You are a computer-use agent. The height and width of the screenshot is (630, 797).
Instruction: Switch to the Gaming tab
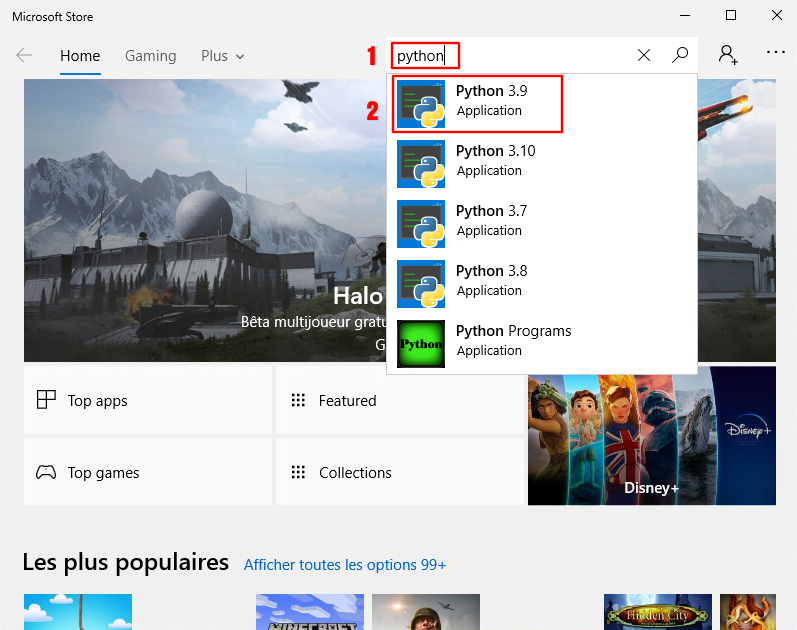(x=150, y=56)
